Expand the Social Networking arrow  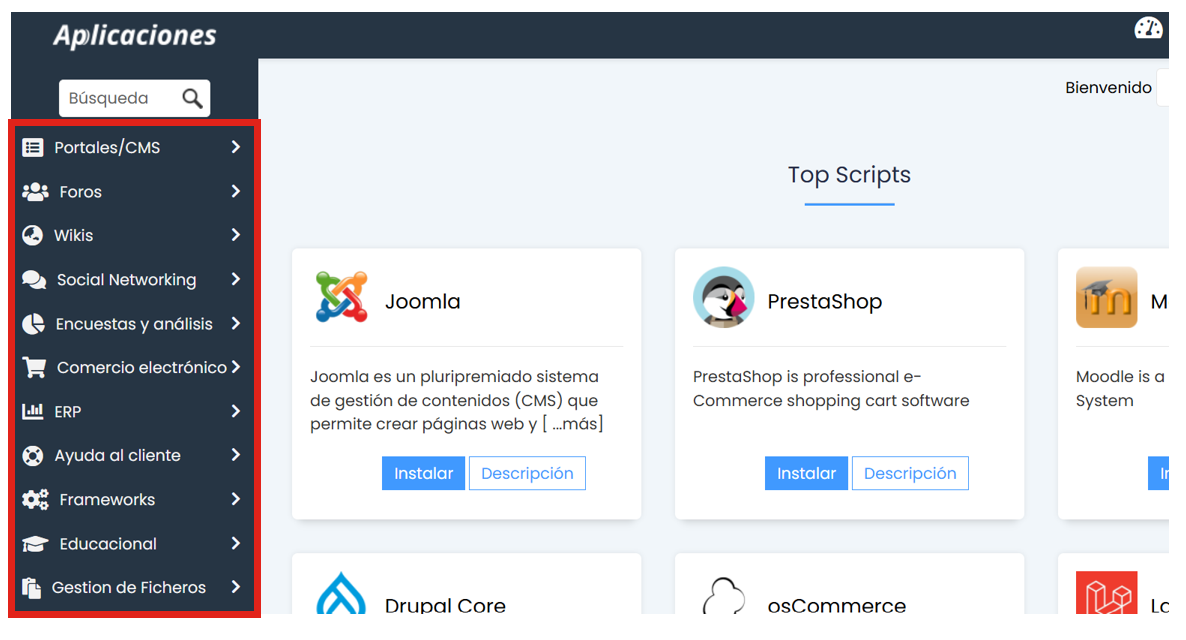236,279
